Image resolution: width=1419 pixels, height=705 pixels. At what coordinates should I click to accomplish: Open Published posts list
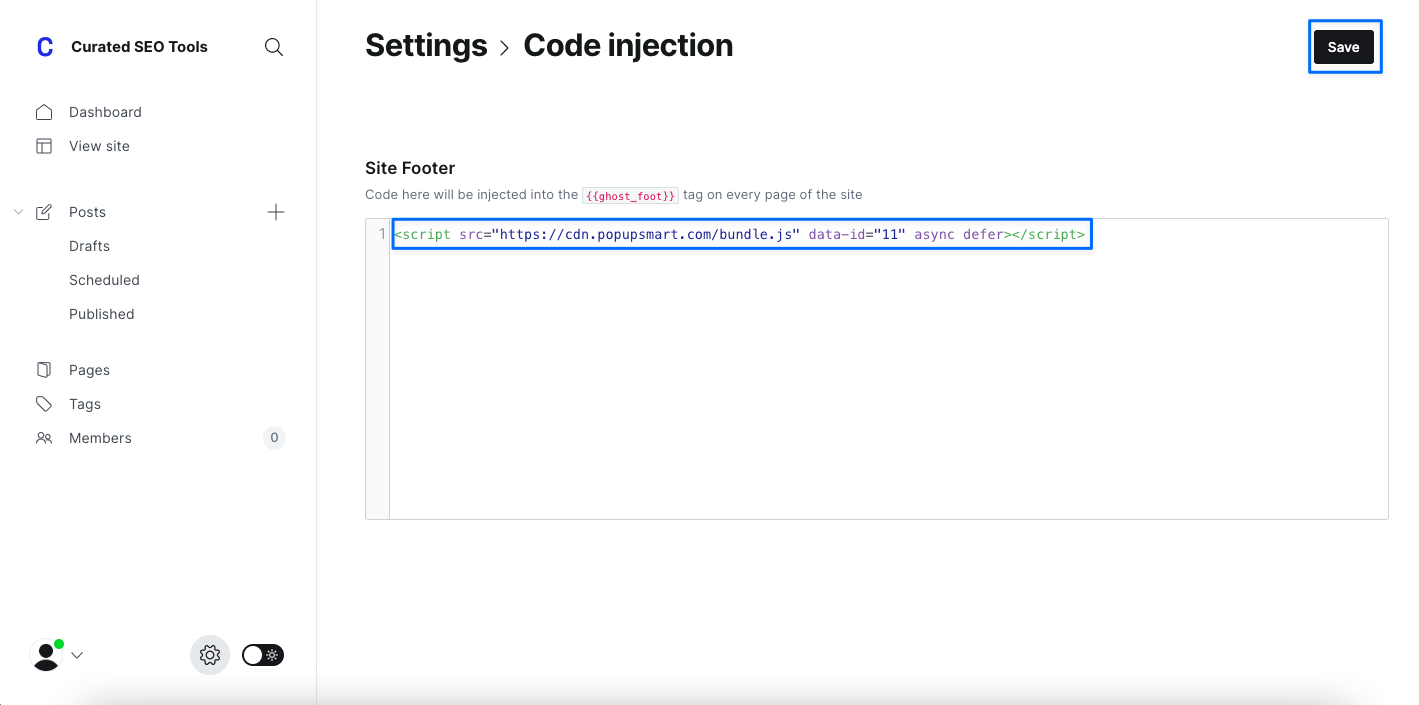click(x=101, y=314)
